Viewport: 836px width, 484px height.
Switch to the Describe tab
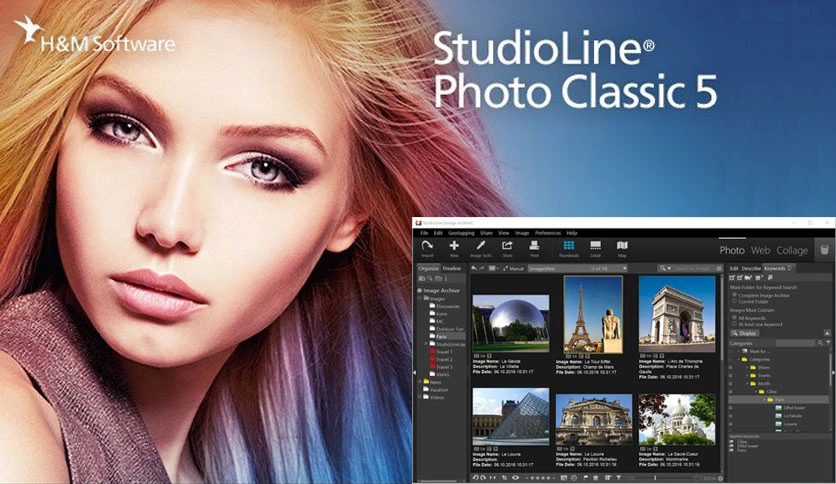[751, 268]
